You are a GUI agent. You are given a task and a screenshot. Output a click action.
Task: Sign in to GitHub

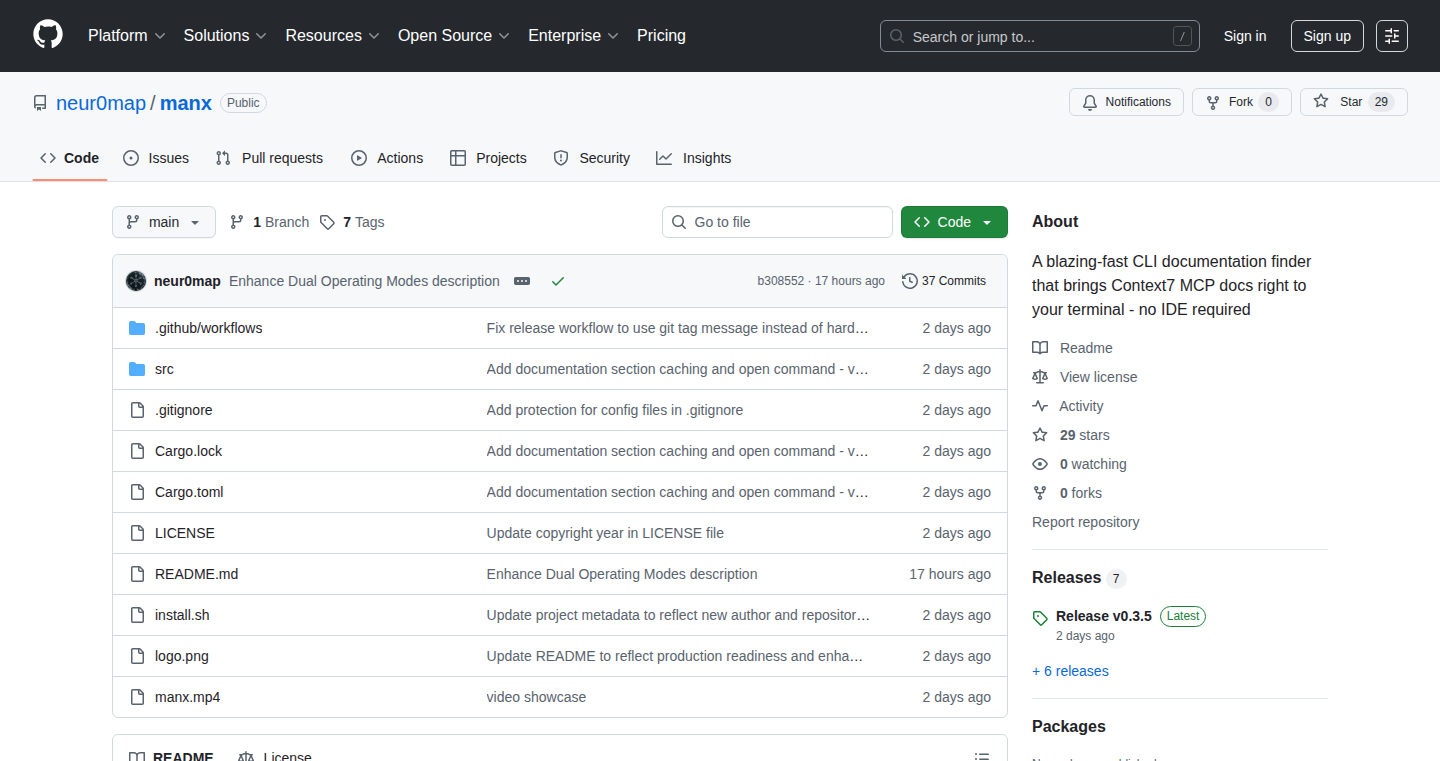coord(1245,36)
